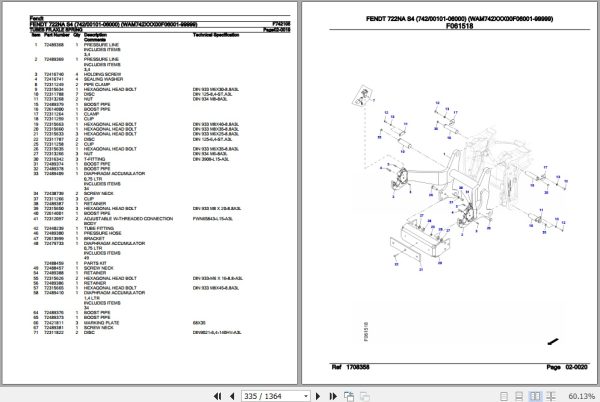
Task: Click the greyed next view icon
Action: point(364,396)
